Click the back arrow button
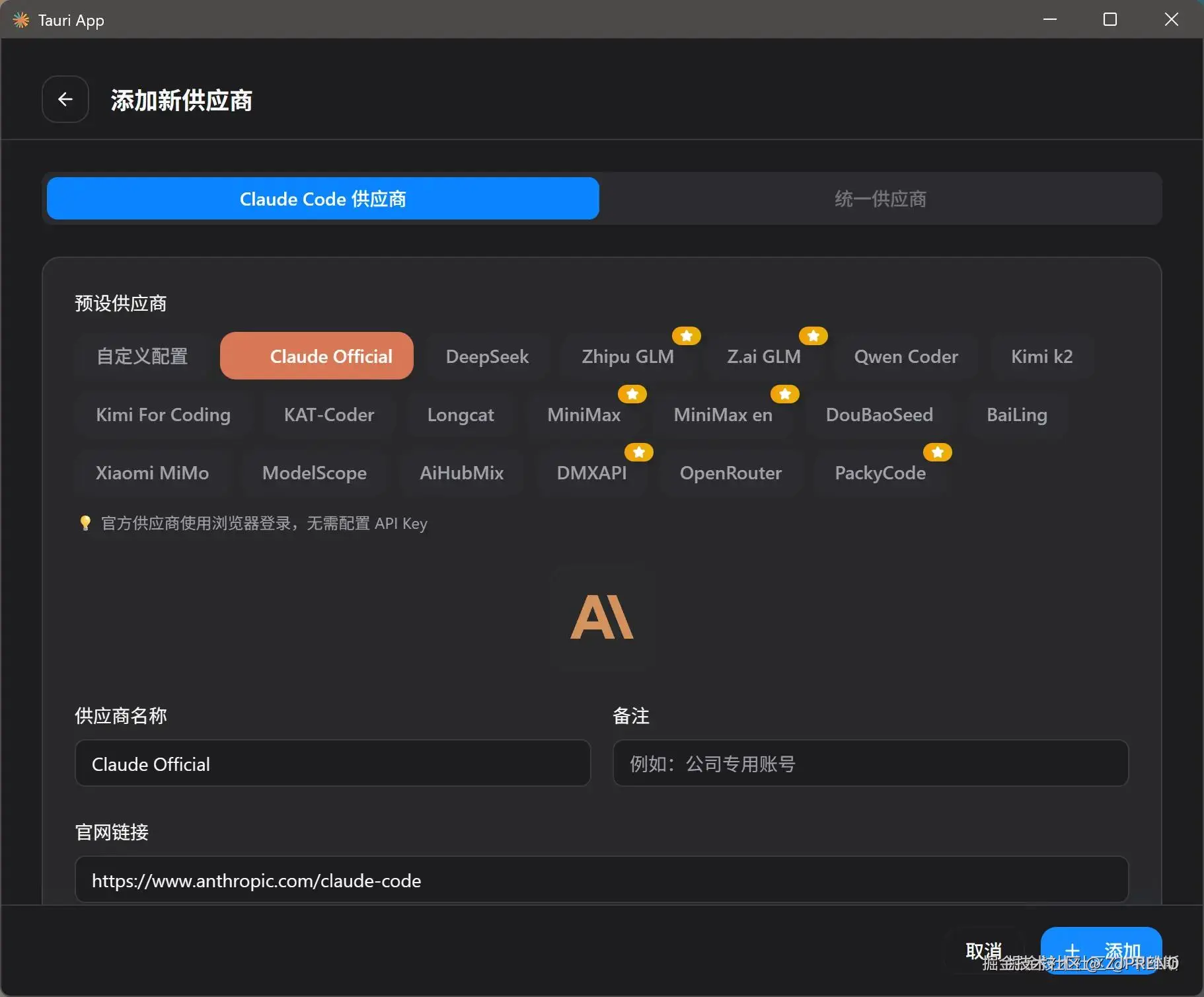The image size is (1204, 997). [x=65, y=99]
